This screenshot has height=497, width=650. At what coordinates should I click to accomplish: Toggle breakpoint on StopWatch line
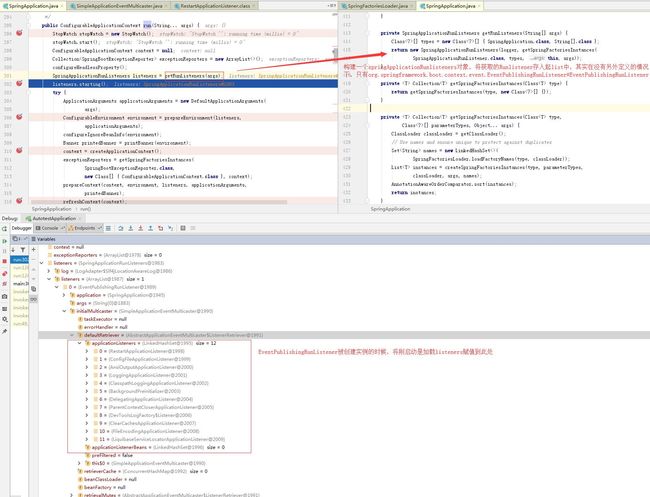point(19,33)
